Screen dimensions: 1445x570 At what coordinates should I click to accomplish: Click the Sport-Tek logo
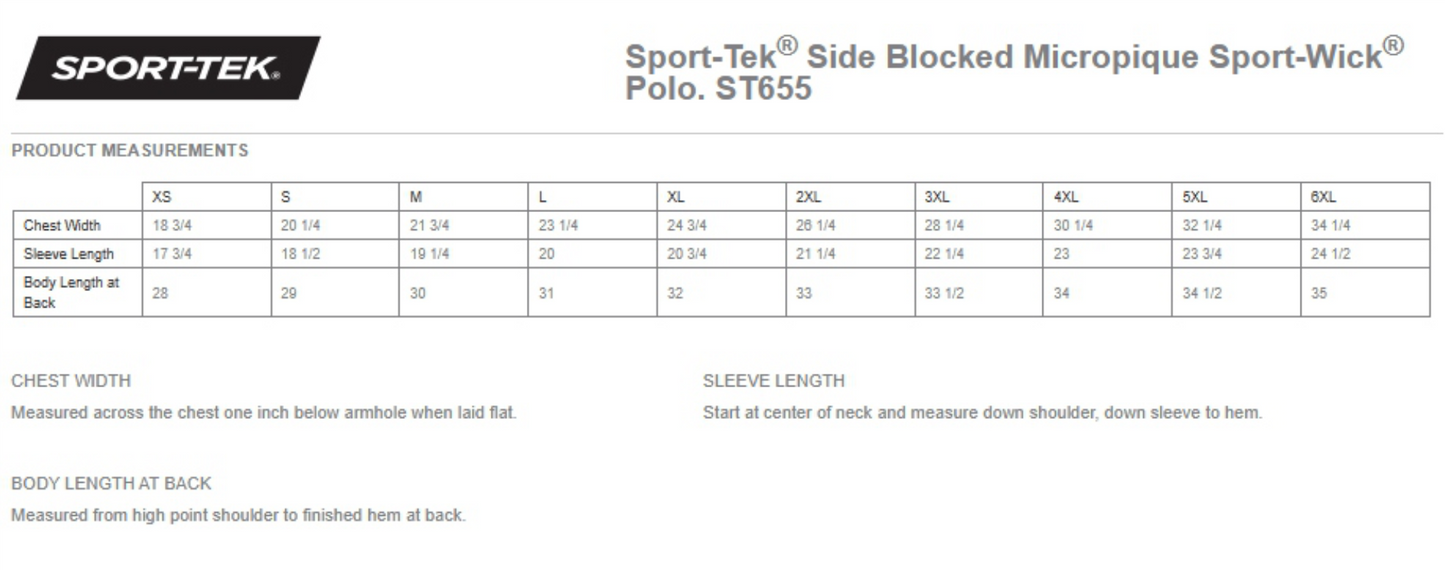click(x=167, y=68)
